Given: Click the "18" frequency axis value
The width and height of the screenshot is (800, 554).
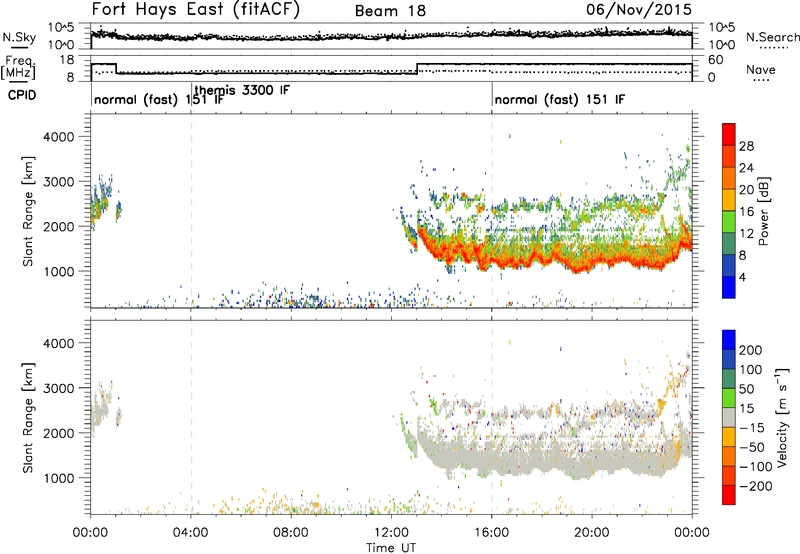Looking at the screenshot, I should tap(67, 60).
